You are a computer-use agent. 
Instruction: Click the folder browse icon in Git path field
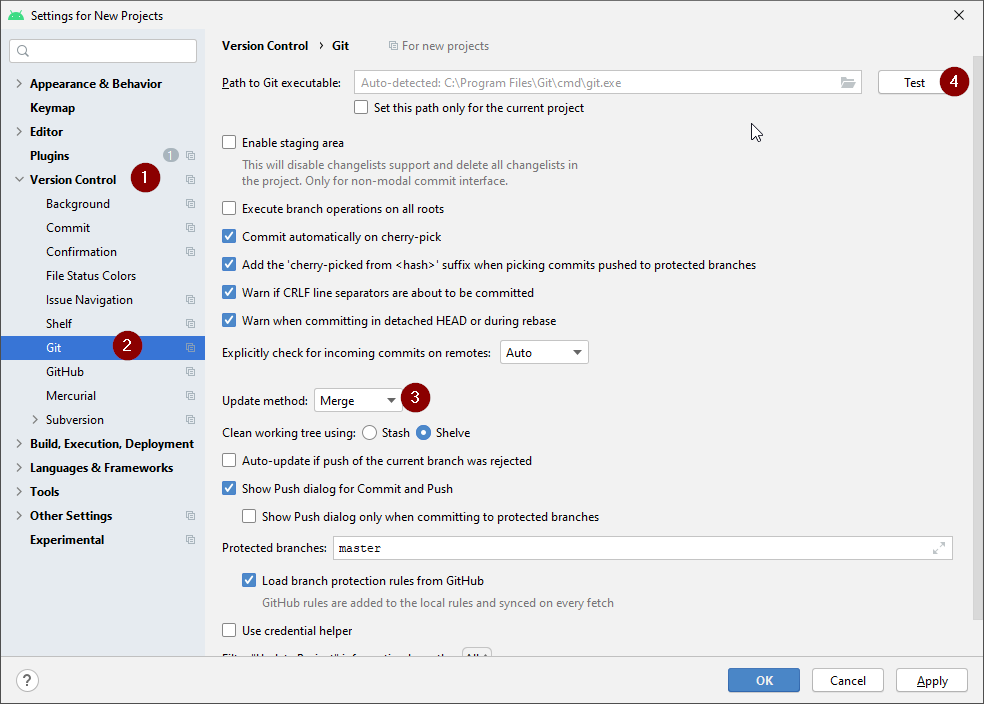click(x=847, y=82)
